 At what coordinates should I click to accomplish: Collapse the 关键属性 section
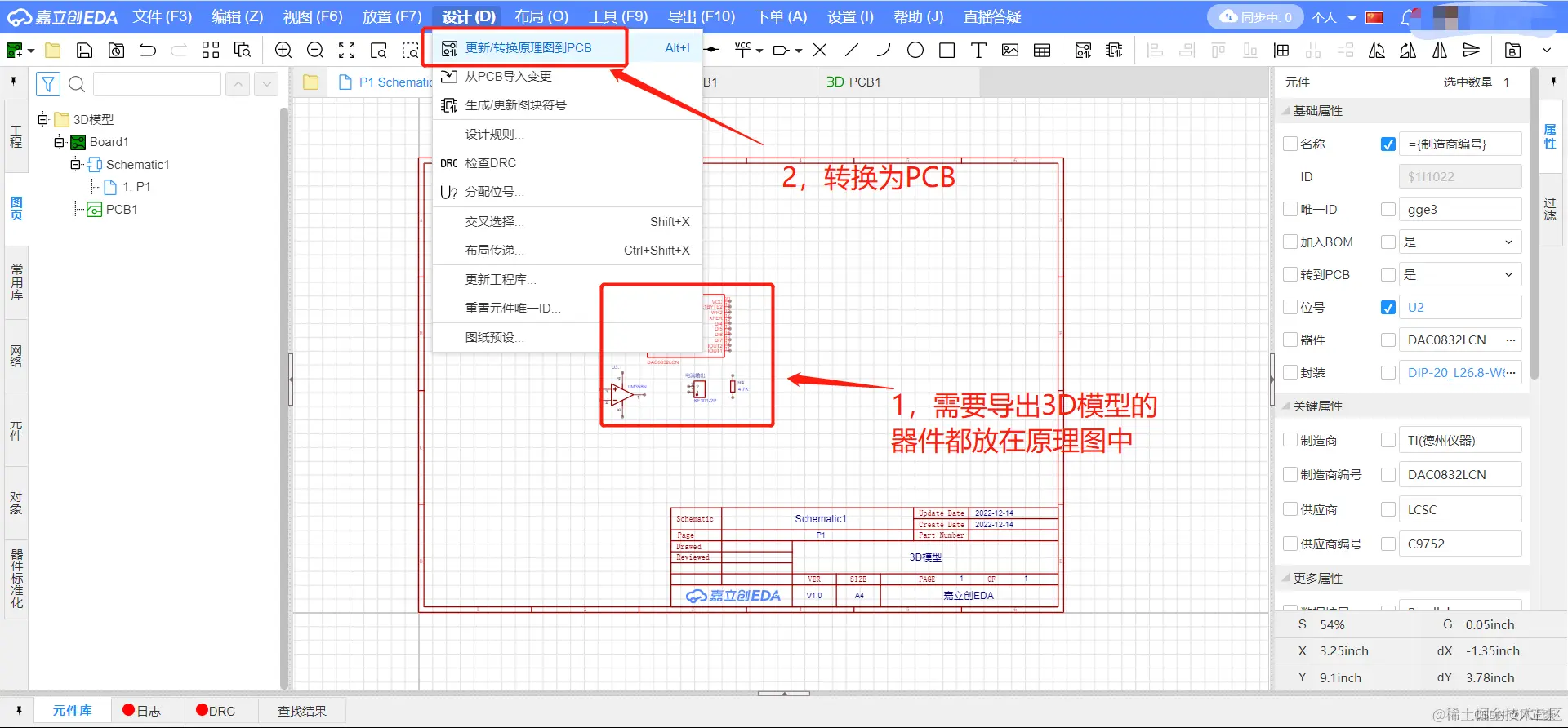coord(1286,406)
